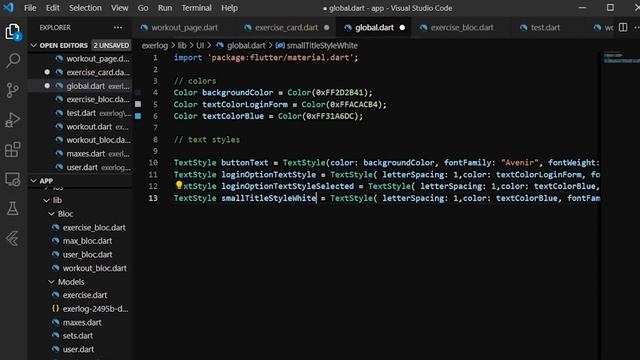Open the Extensions view icon
The height and width of the screenshot is (360, 640).
[13, 149]
